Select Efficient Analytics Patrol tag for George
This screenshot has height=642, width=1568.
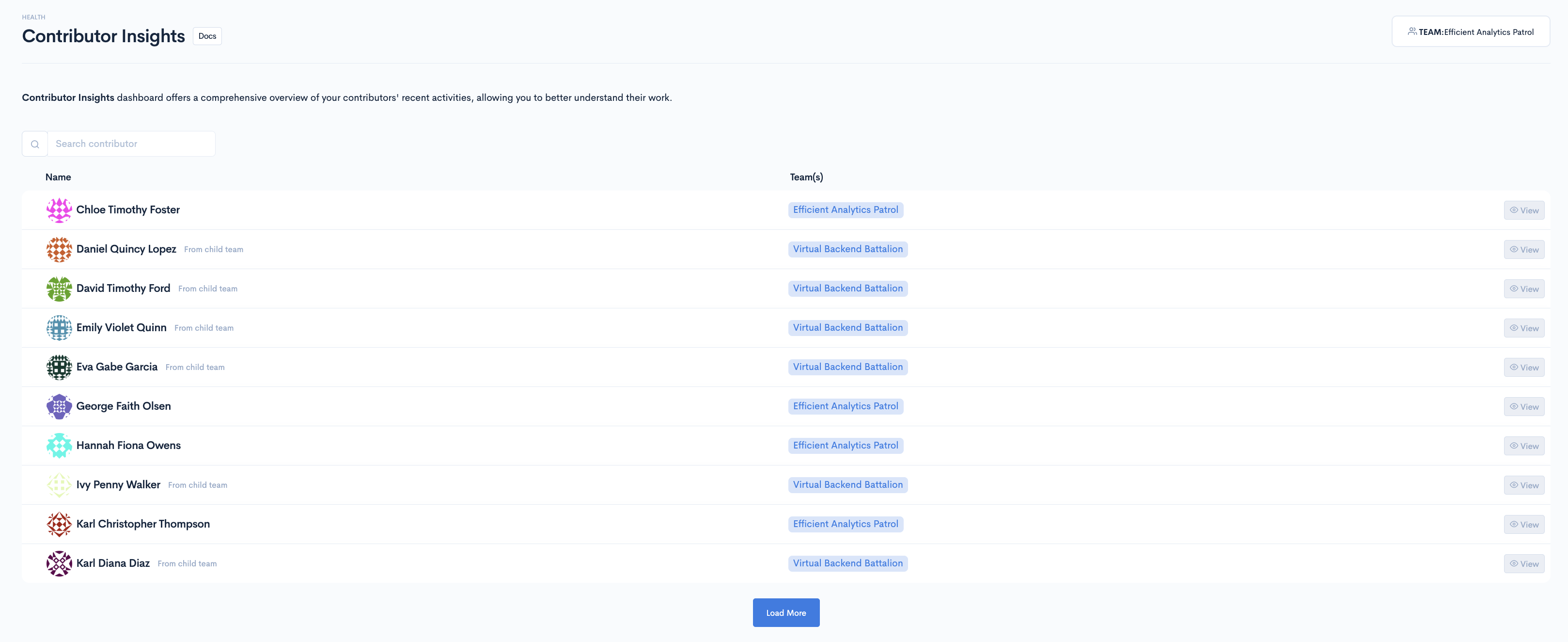pos(845,406)
